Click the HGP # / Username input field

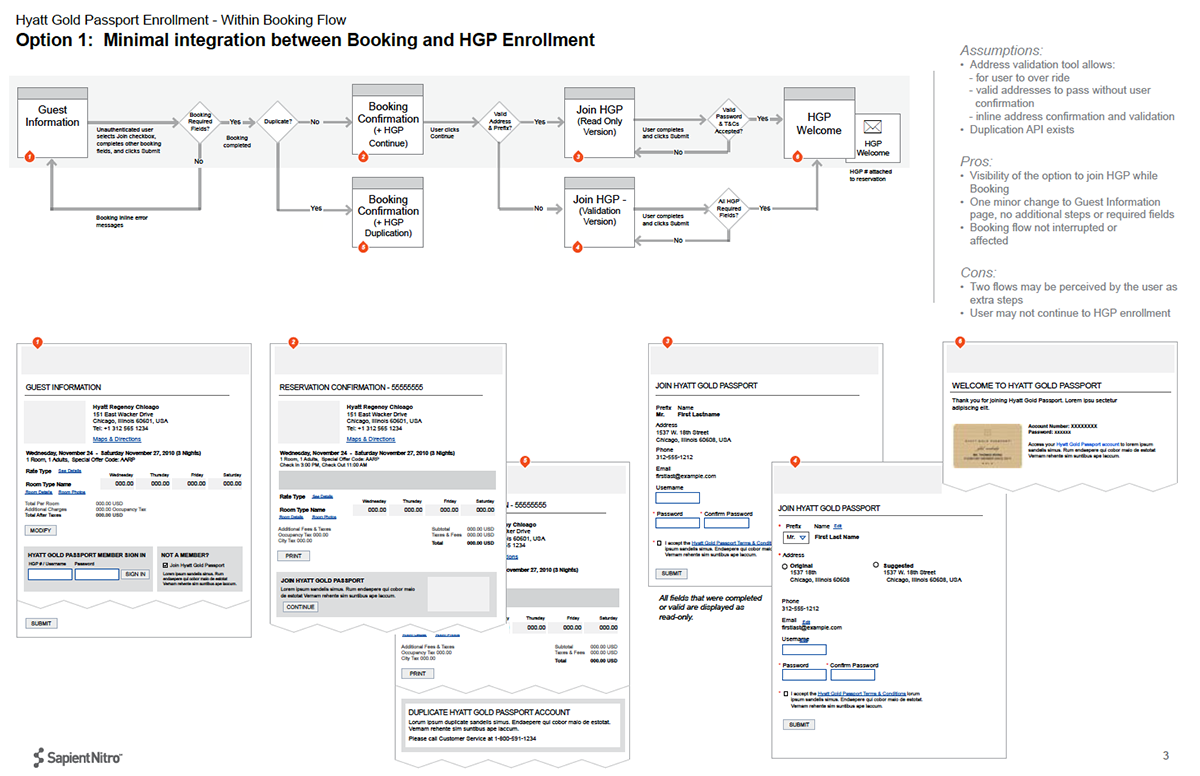[x=49, y=574]
